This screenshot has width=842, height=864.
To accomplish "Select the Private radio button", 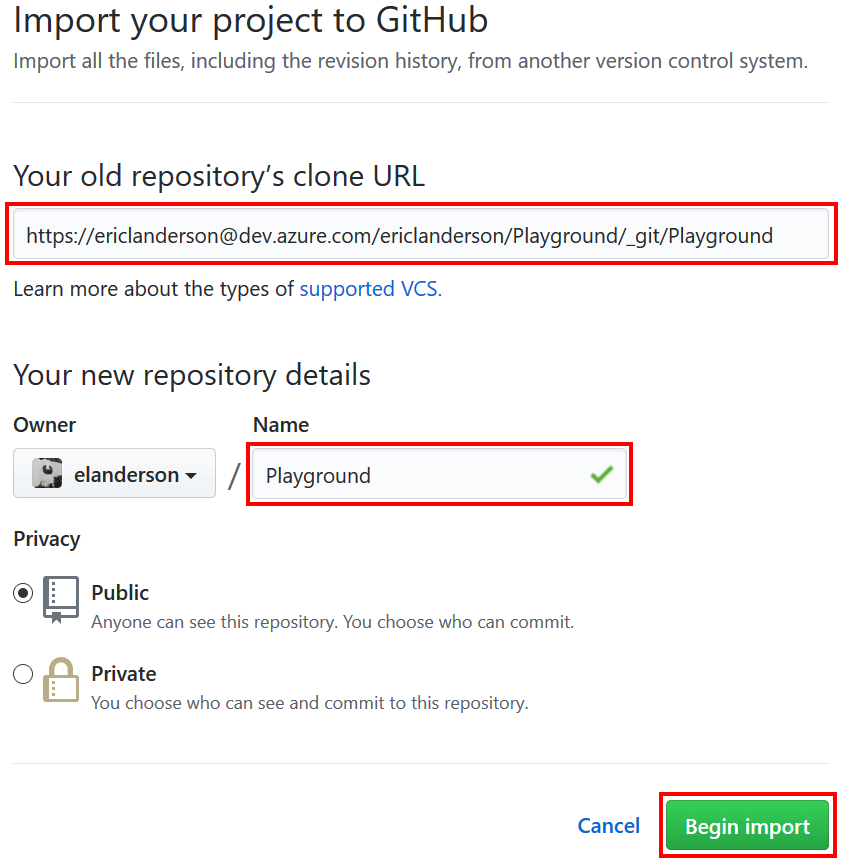I will click(23, 674).
